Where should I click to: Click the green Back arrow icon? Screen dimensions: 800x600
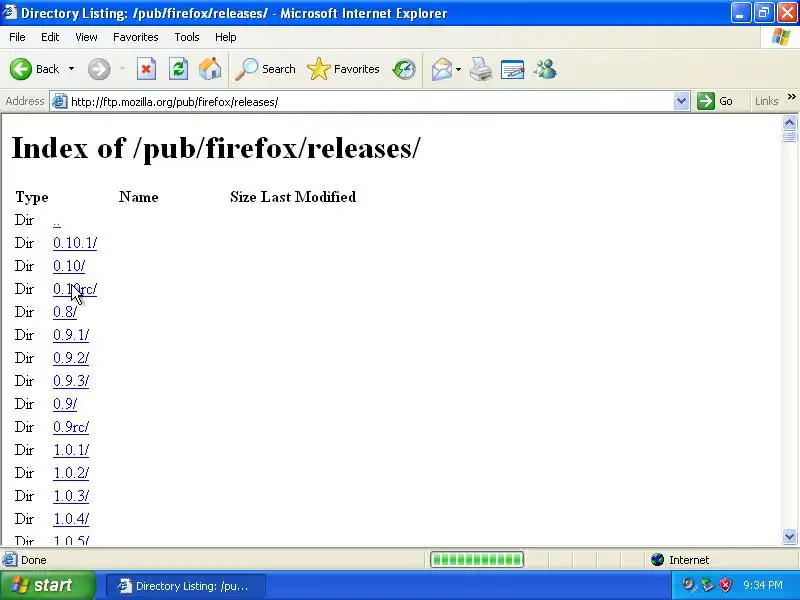click(x=21, y=69)
